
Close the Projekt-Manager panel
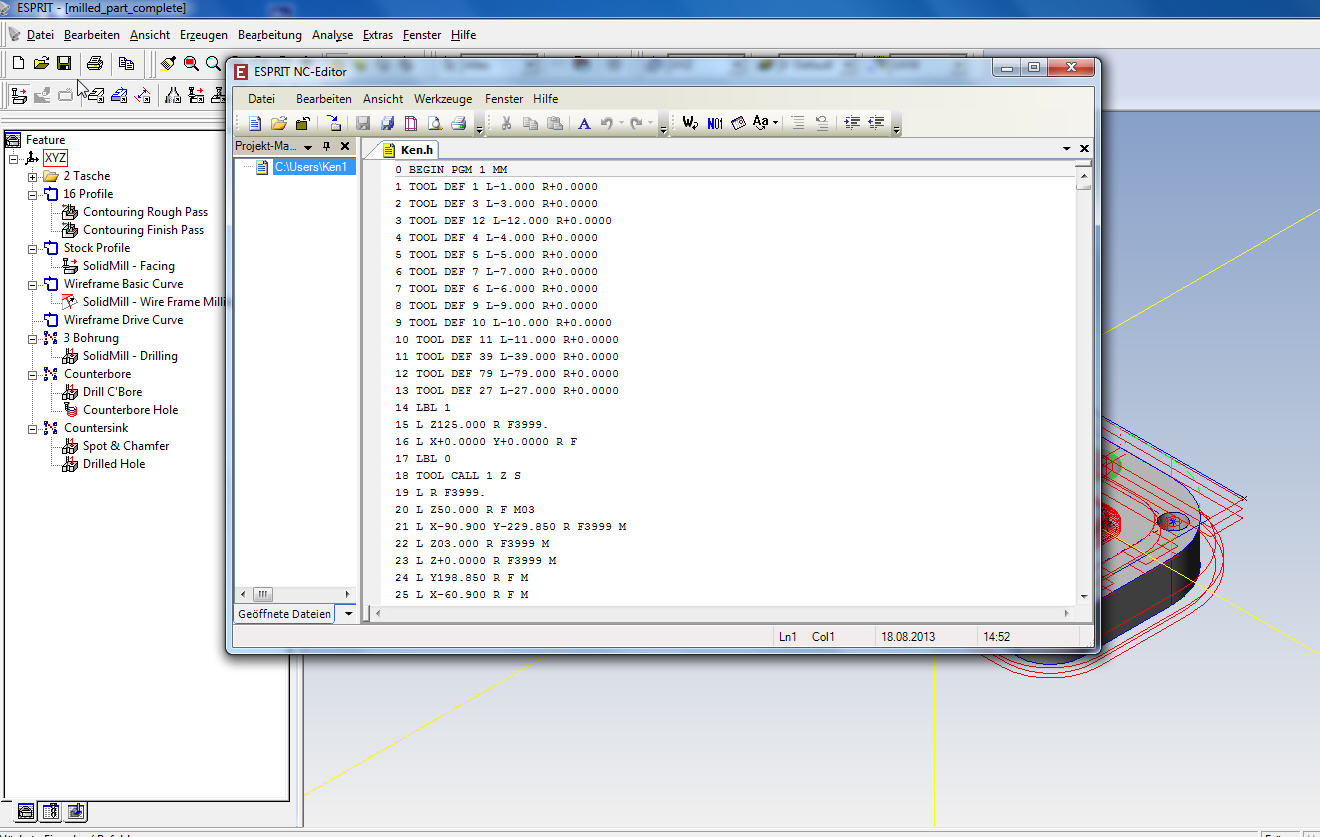[344, 146]
